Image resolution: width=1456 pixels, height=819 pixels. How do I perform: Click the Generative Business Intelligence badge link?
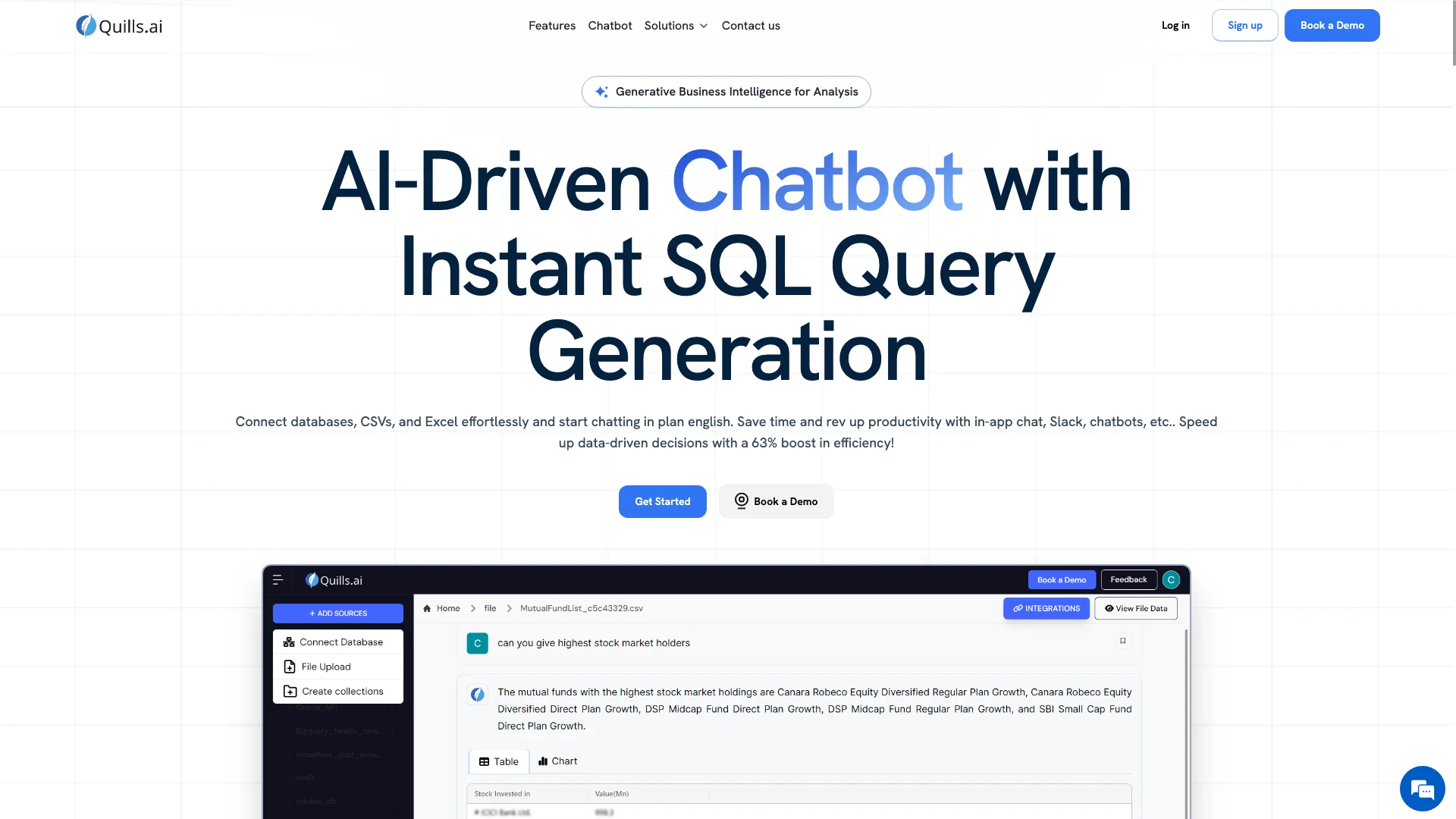point(726,91)
